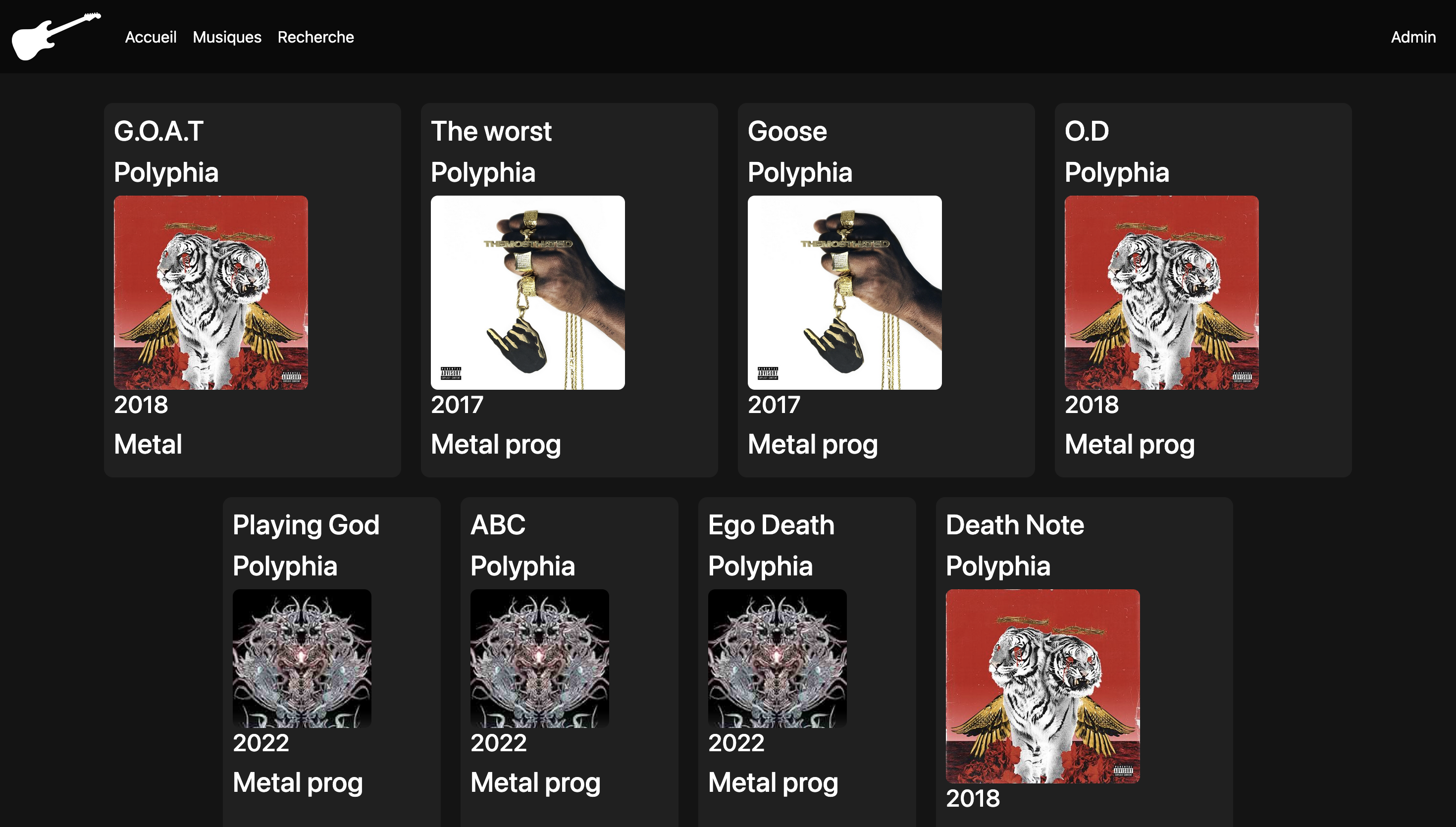Click Polyphia artist name under Playing God

click(285, 567)
